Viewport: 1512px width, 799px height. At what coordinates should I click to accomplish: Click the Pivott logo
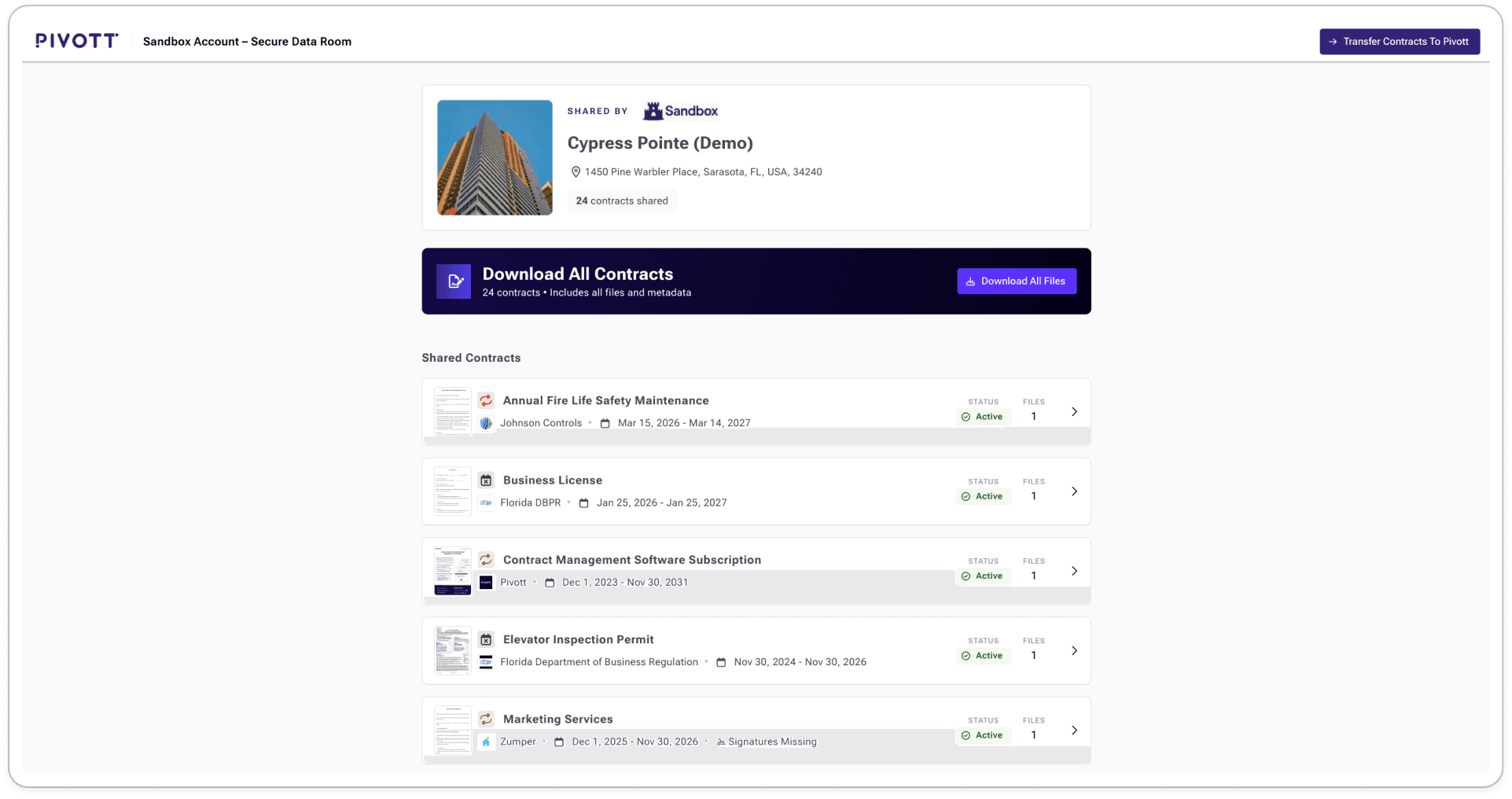click(x=77, y=41)
